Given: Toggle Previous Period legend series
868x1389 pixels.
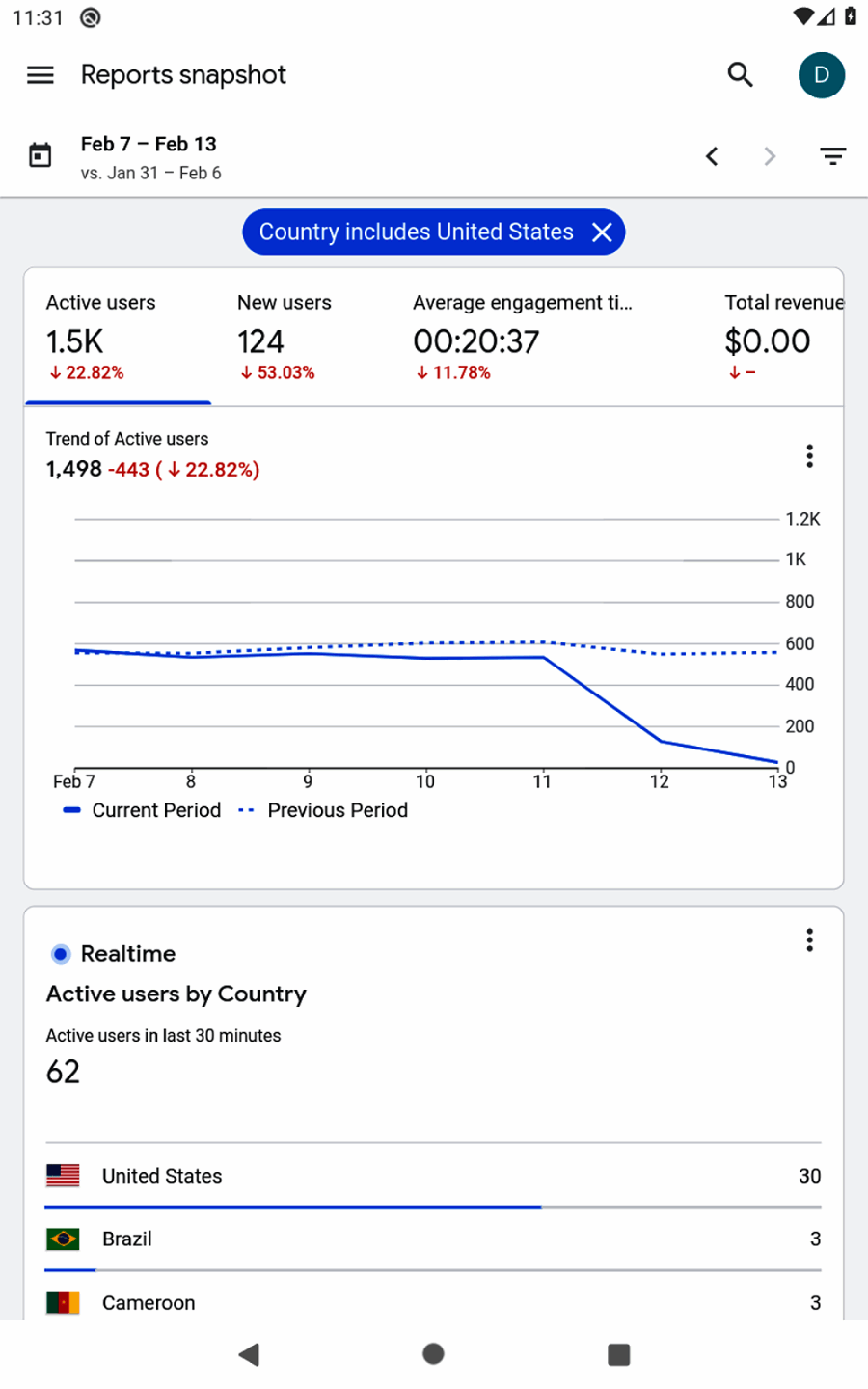Looking at the screenshot, I should 324,810.
